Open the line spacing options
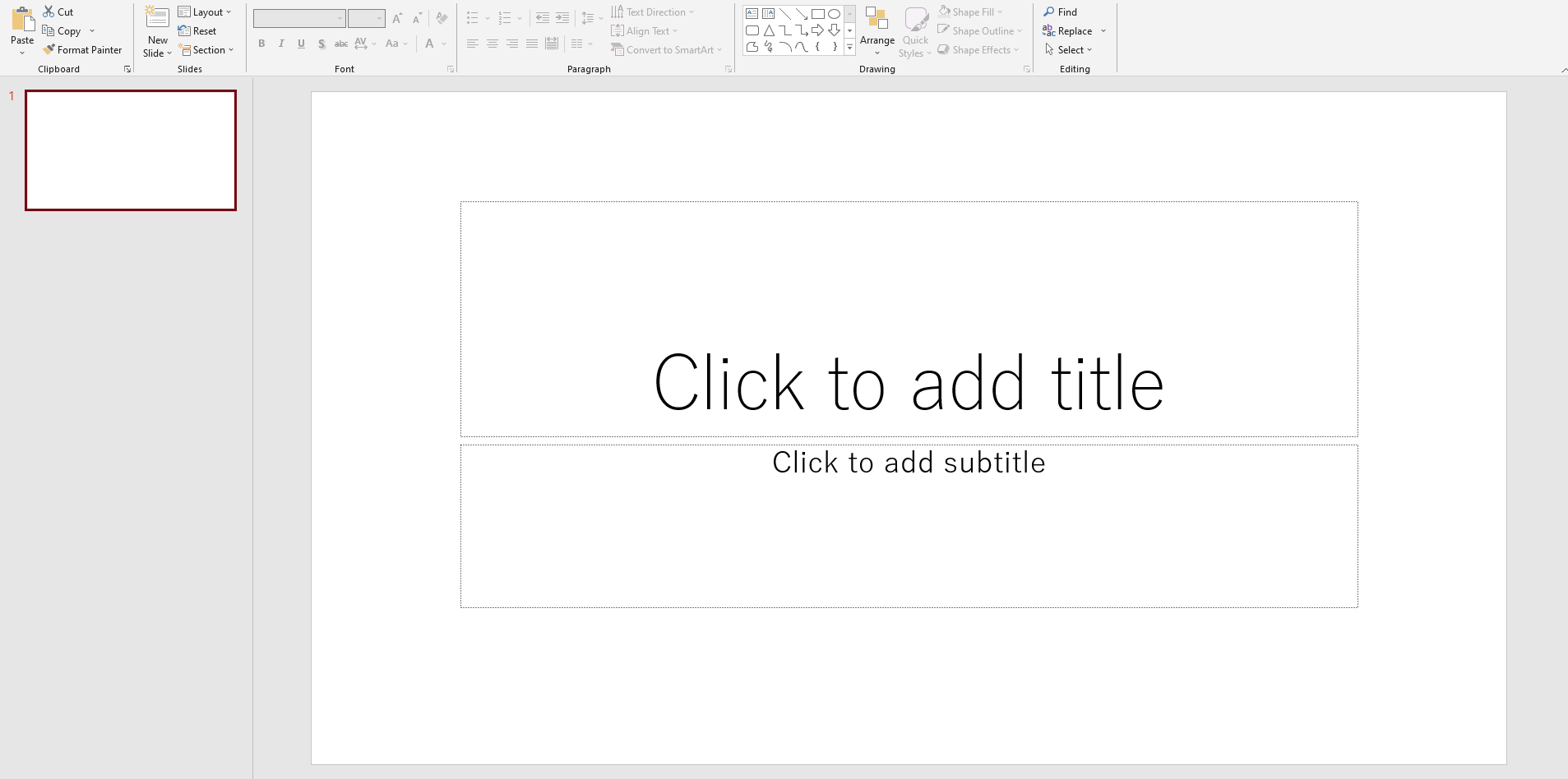This screenshot has width=1568, height=779. pos(591,18)
